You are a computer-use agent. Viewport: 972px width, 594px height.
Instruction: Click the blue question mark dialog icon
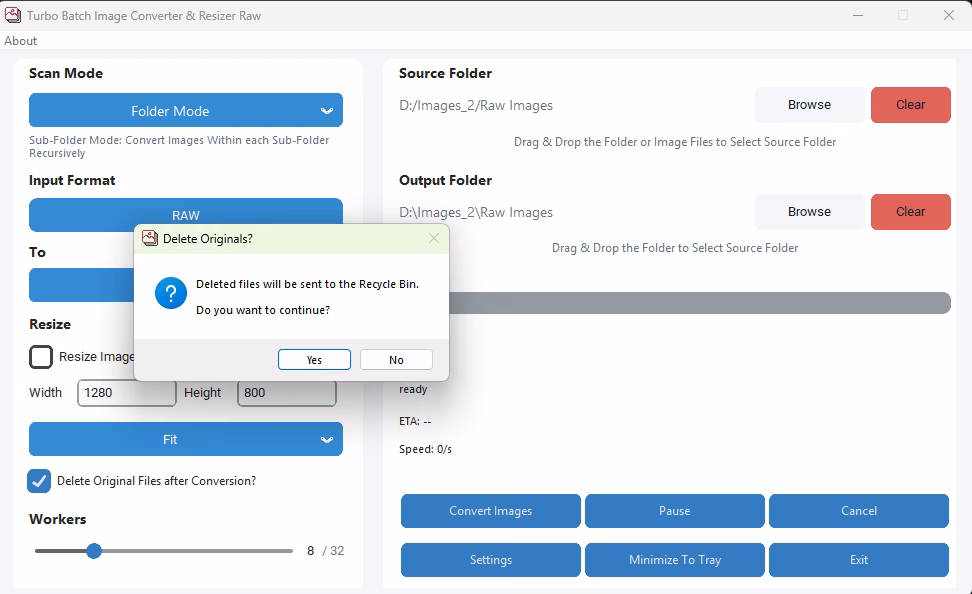(170, 293)
